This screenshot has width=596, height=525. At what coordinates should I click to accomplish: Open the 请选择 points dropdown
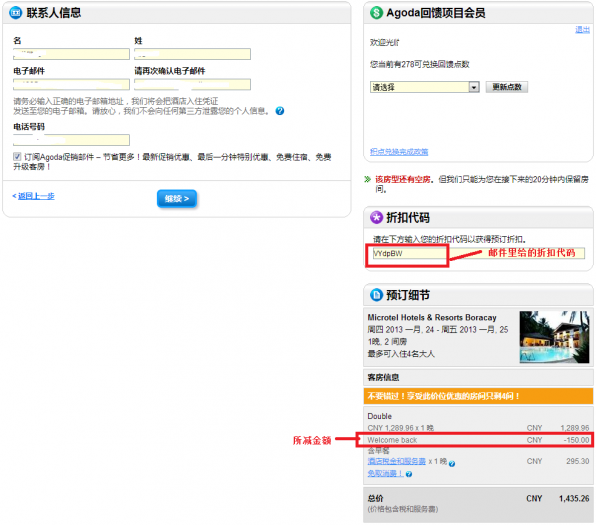(425, 87)
